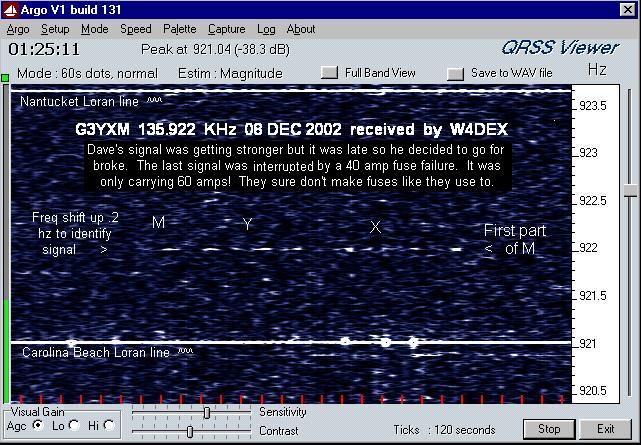This screenshot has height=445, width=641.
Task: Open the Mode menu
Action: tap(94, 29)
